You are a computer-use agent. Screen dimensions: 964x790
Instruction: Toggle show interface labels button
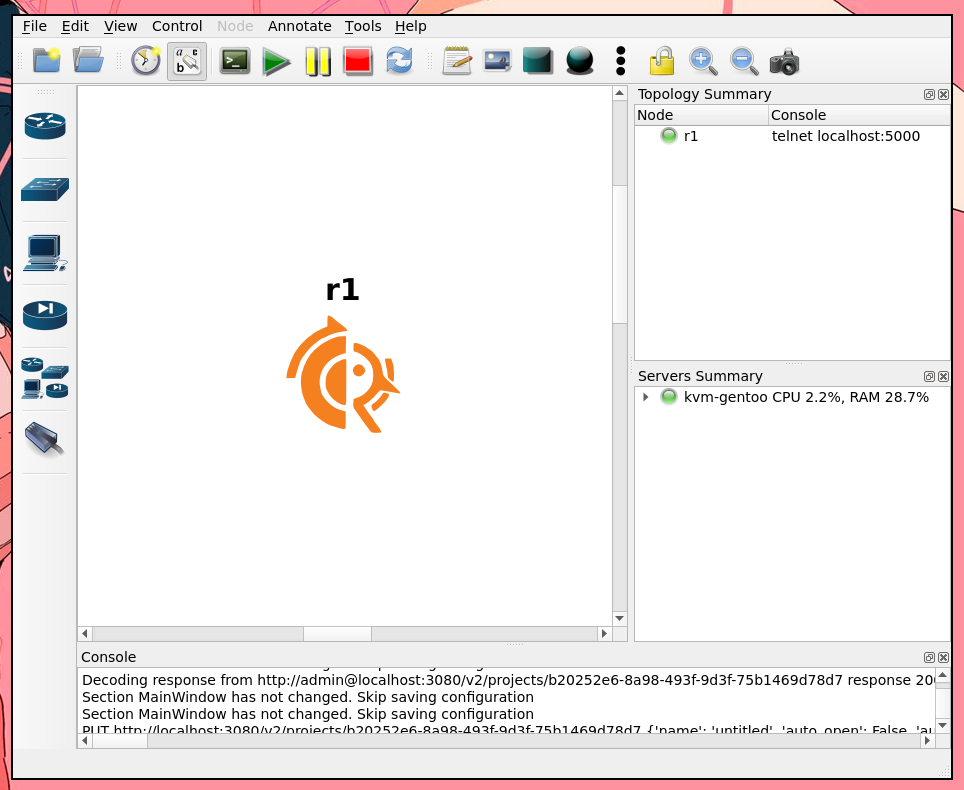(187, 61)
